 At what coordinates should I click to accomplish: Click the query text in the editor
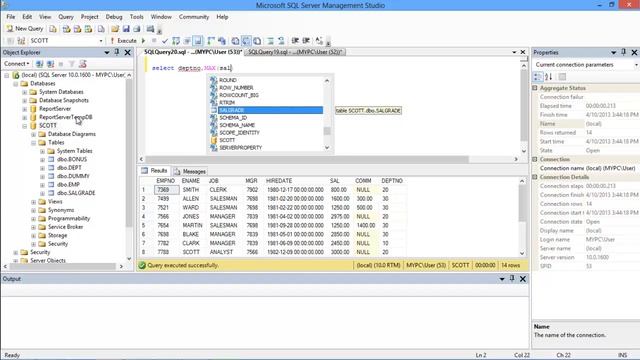point(192,68)
